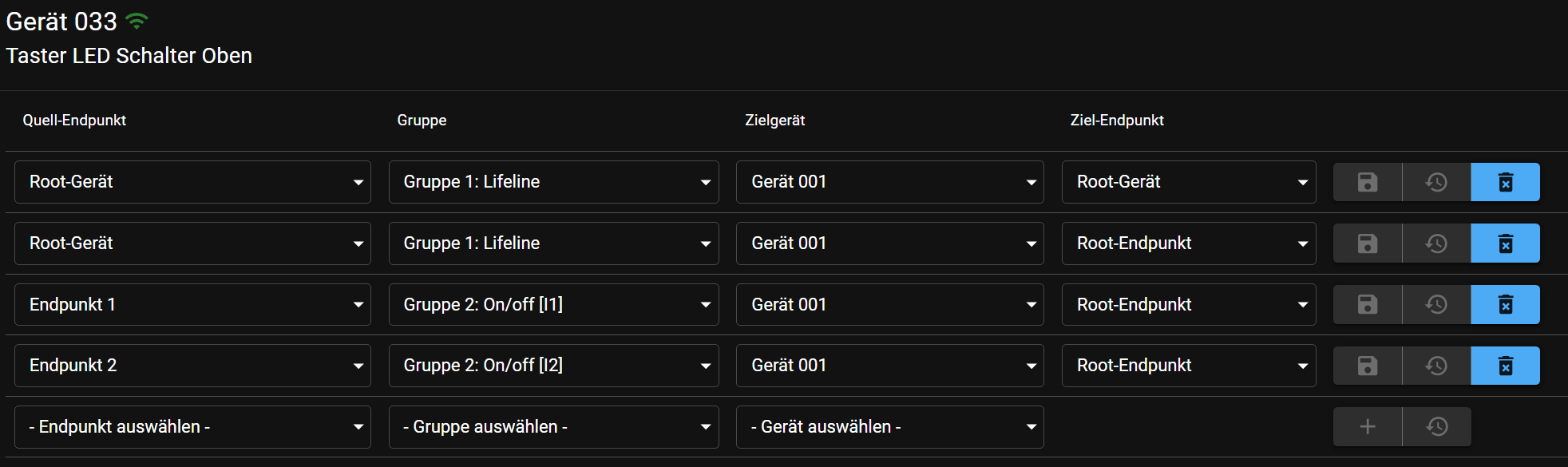Reset the second Lifeline row with the undo icon
The image size is (1568, 467).
pos(1436,243)
